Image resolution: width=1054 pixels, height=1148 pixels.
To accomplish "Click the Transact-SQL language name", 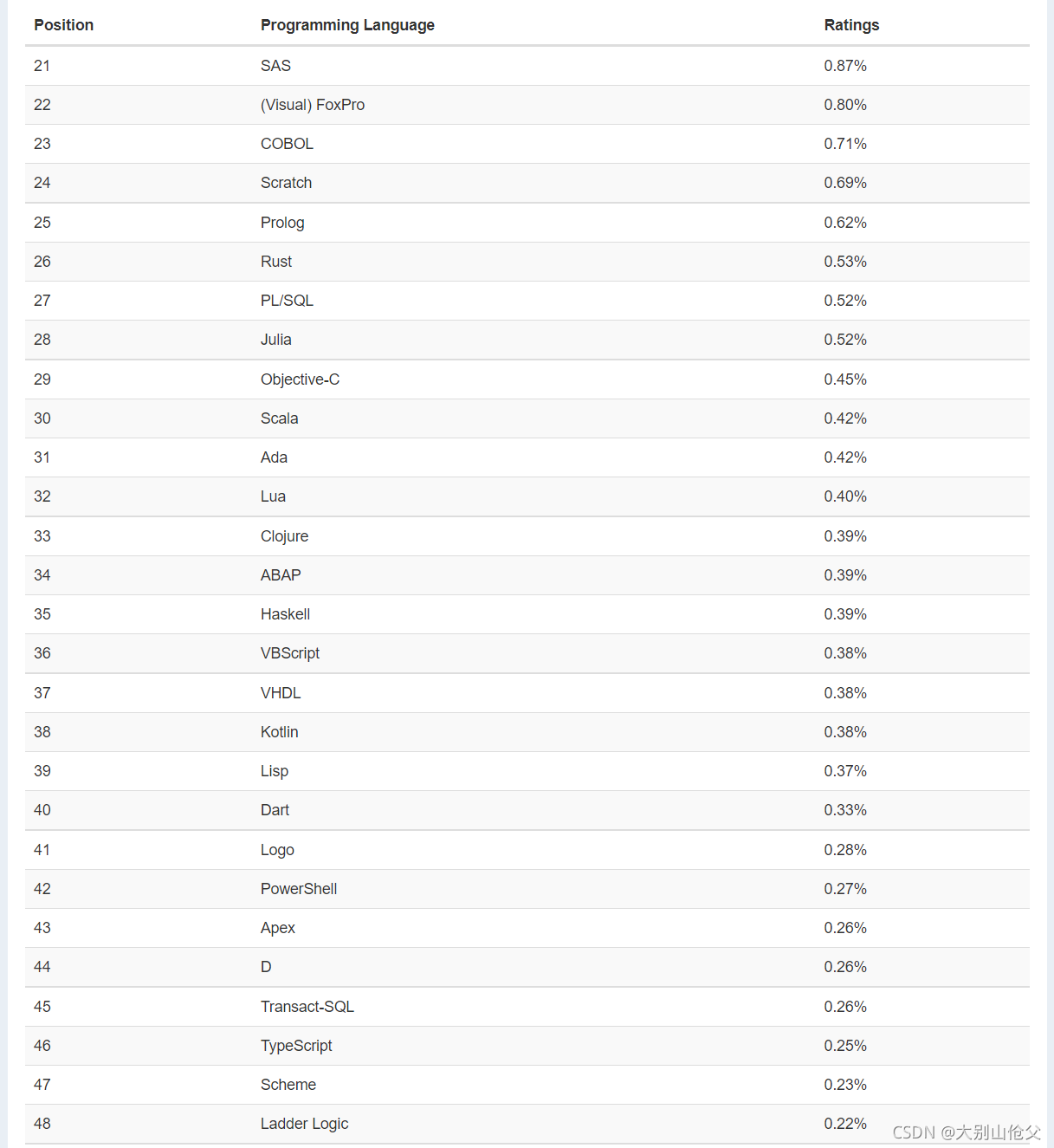I will [x=307, y=1007].
